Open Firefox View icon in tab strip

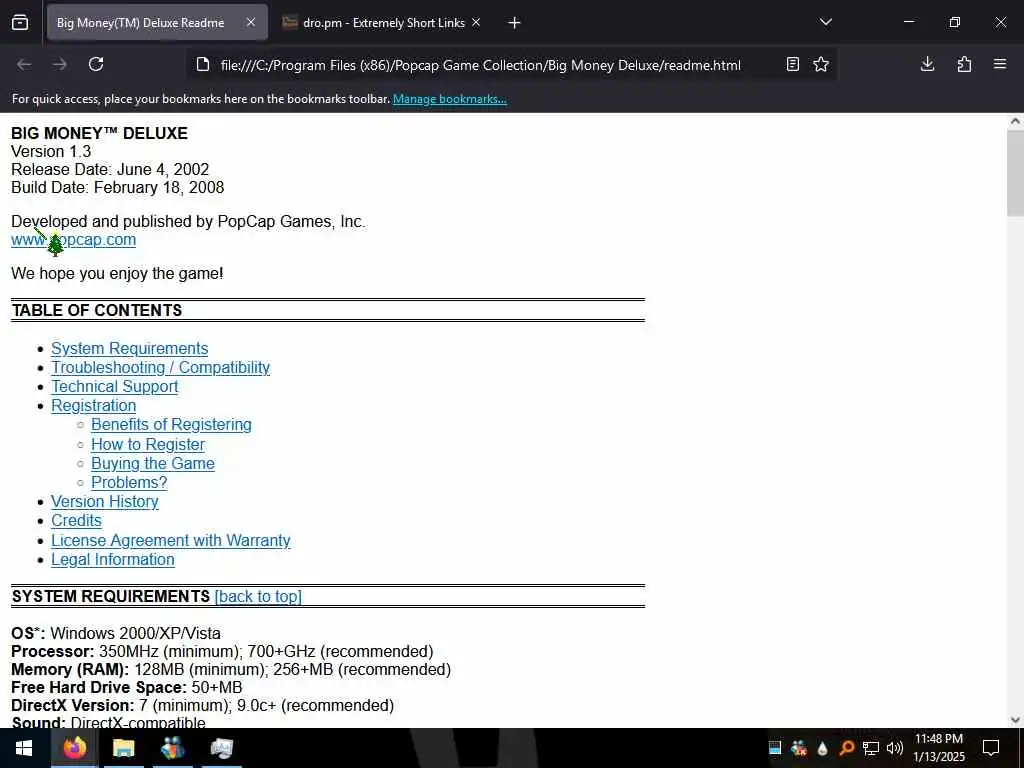tap(20, 23)
